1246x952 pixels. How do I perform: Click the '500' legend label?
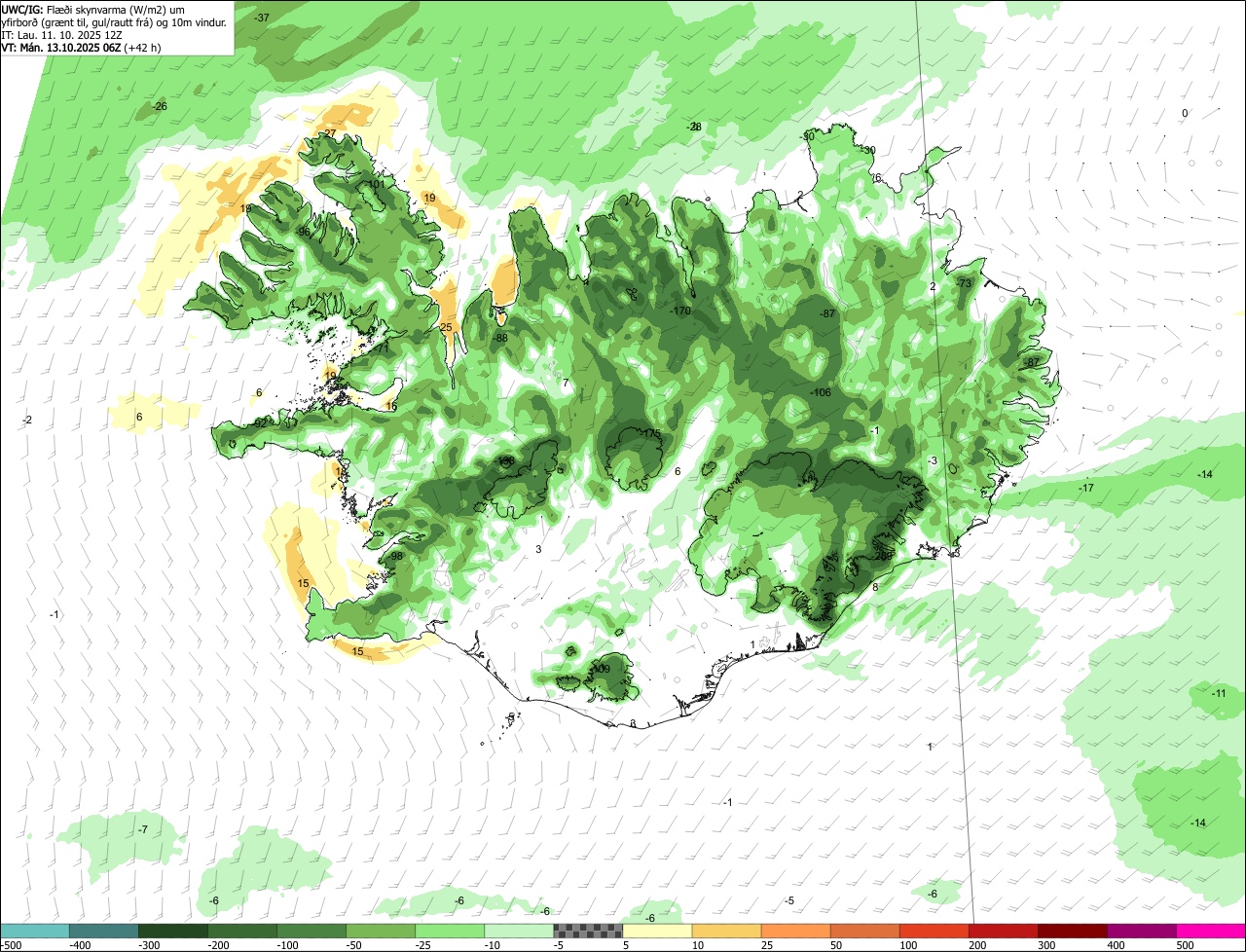click(x=1185, y=945)
